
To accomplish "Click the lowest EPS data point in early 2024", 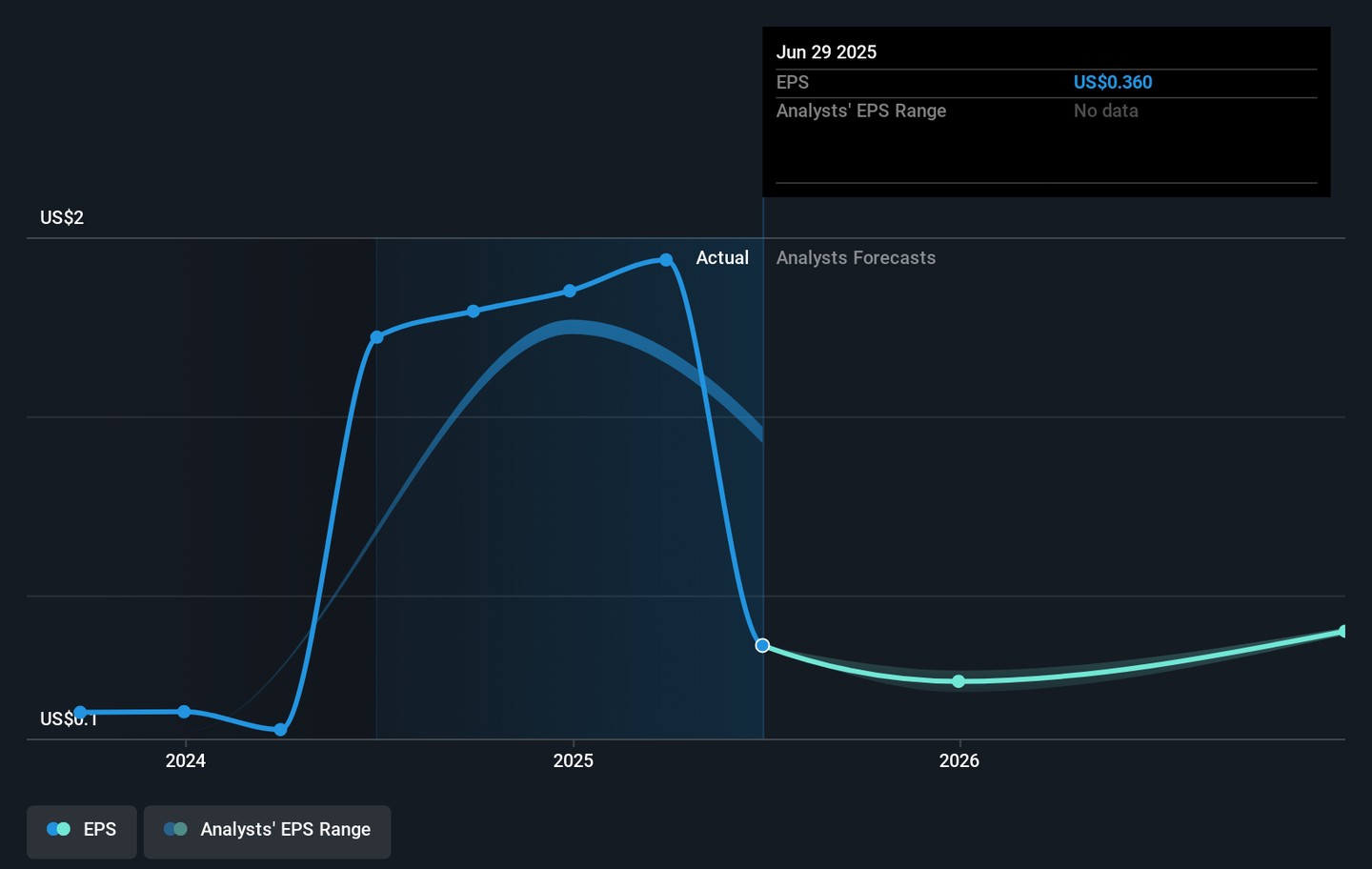I will (x=280, y=730).
